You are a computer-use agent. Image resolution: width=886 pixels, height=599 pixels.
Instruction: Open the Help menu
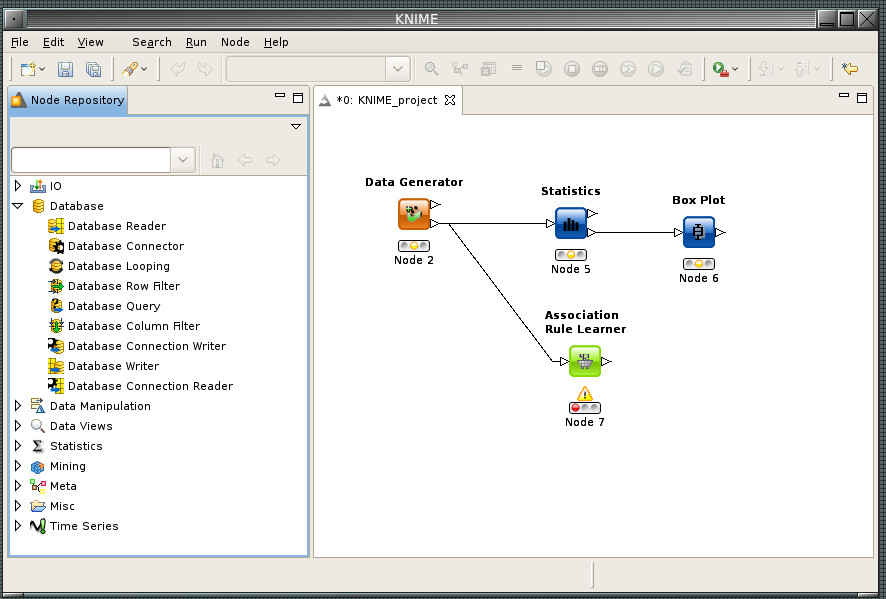276,42
